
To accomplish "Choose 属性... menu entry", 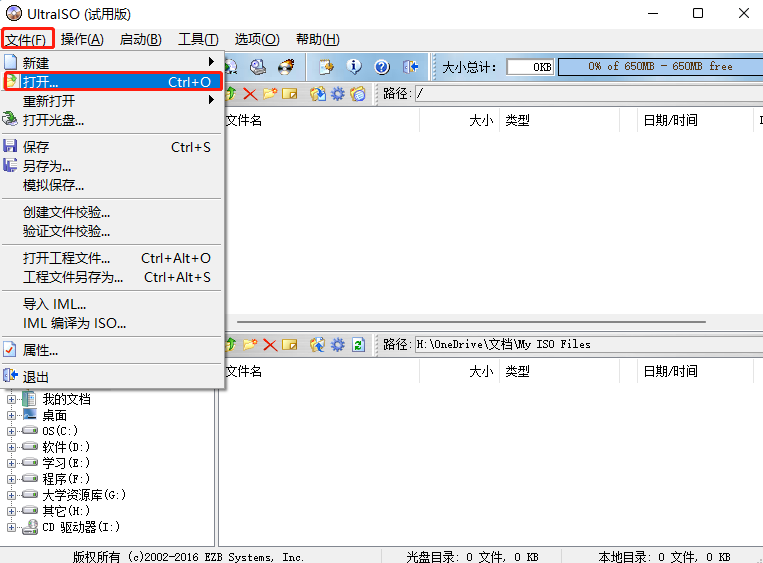I will (x=112, y=350).
